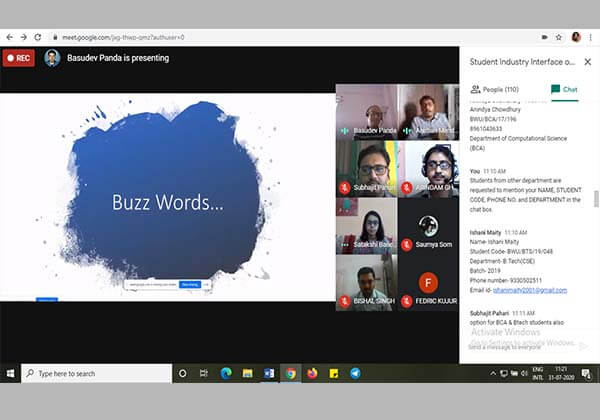Click the browser back arrow
Screen dimensions: 600x420
[9, 37]
